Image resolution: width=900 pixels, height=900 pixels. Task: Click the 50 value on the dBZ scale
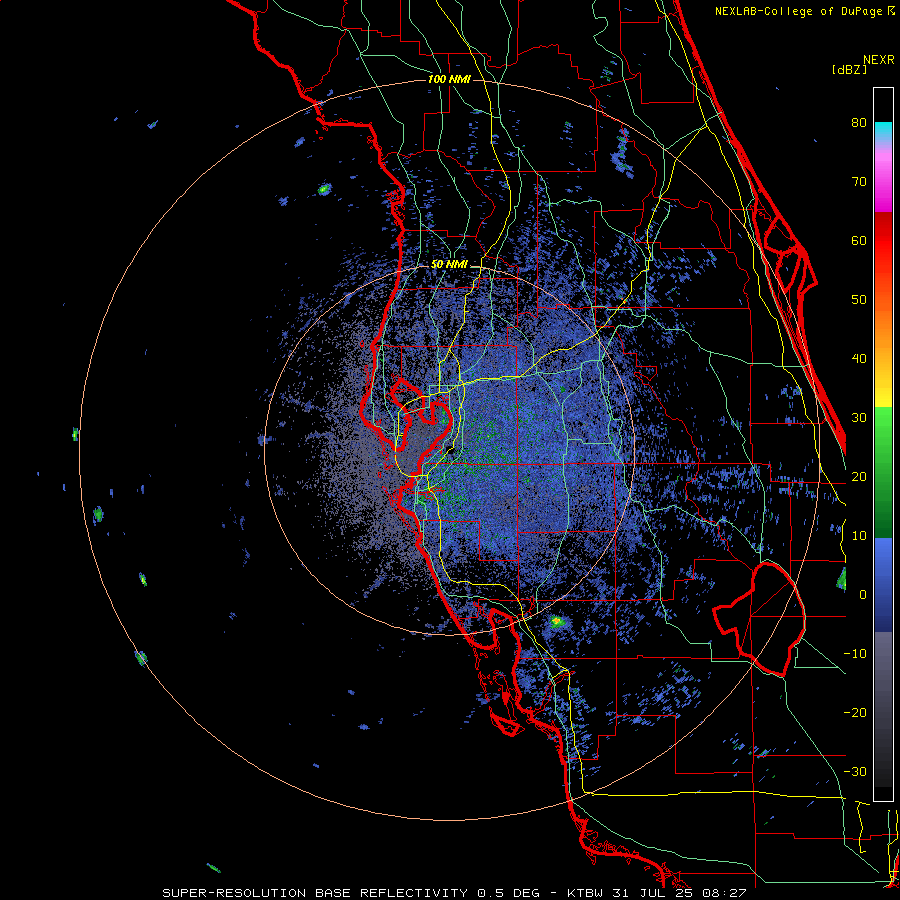[x=859, y=300]
